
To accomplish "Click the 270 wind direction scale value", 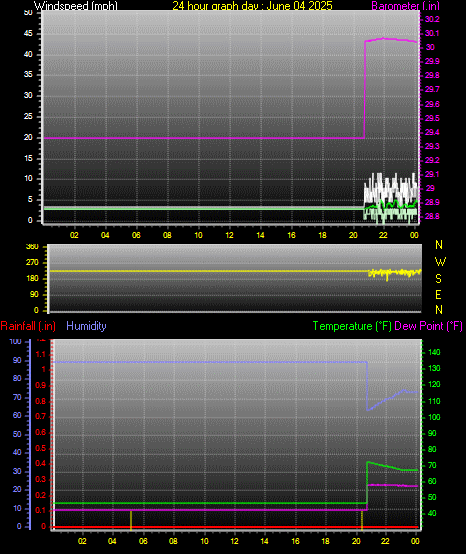I will [x=32, y=263].
